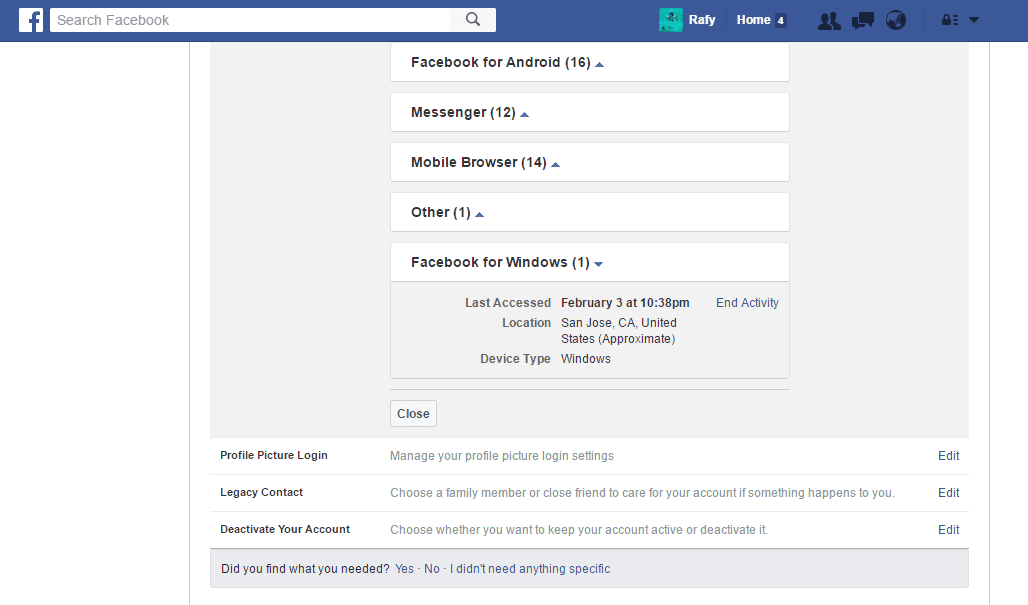This screenshot has height=605, width=1028.
Task: Open the Messages icon in the top bar
Action: (x=862, y=19)
